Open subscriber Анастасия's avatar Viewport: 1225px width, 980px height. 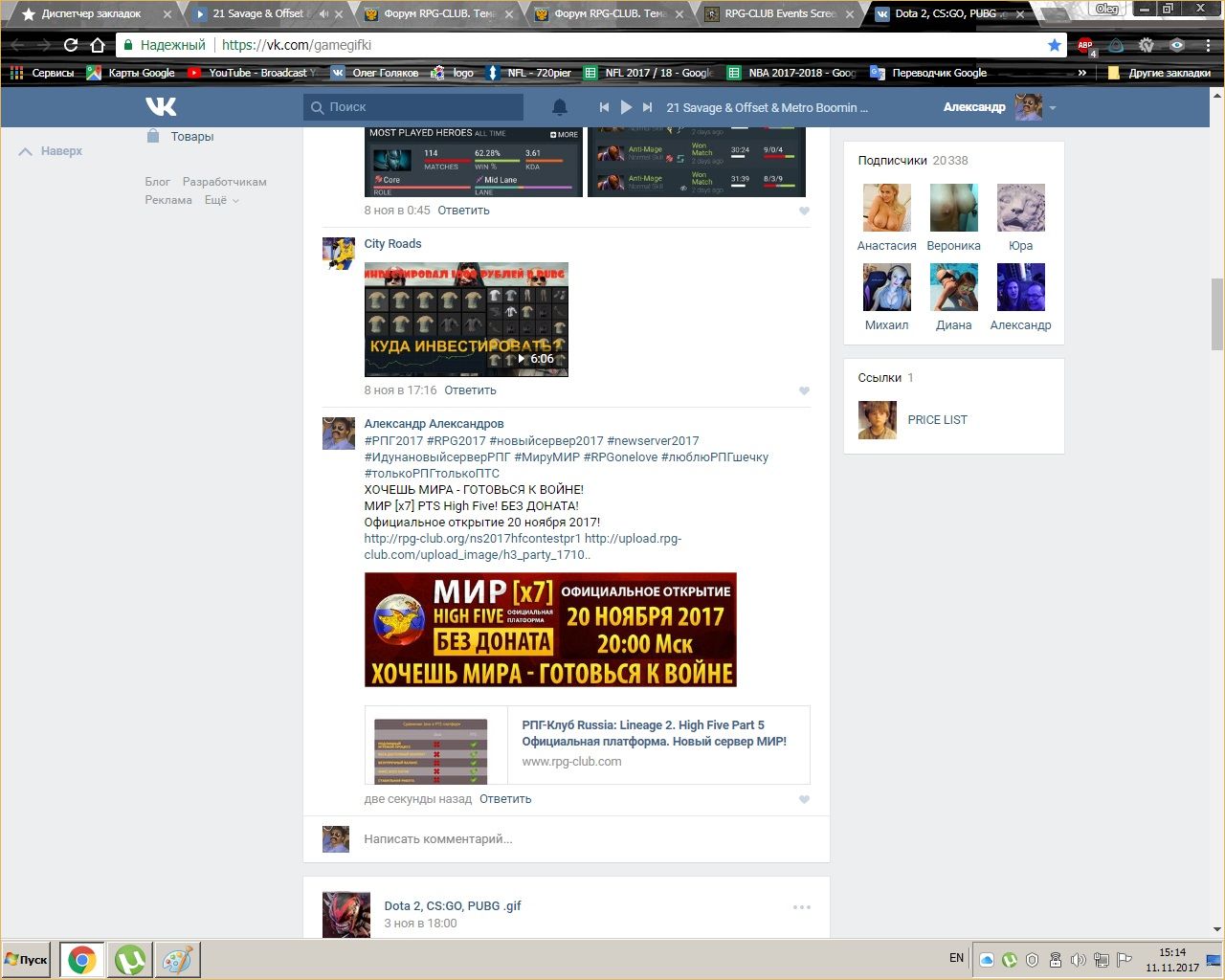point(886,208)
